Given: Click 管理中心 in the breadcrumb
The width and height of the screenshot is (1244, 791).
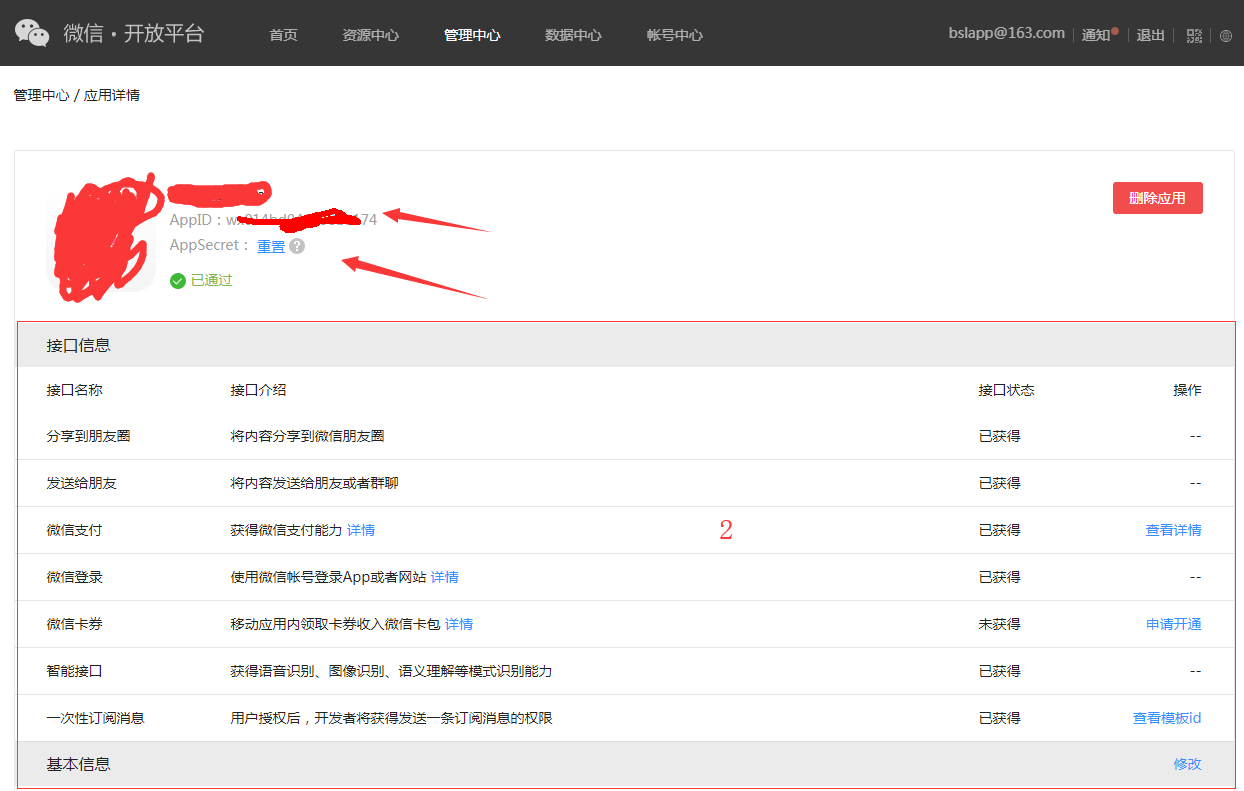Looking at the screenshot, I should [41, 95].
